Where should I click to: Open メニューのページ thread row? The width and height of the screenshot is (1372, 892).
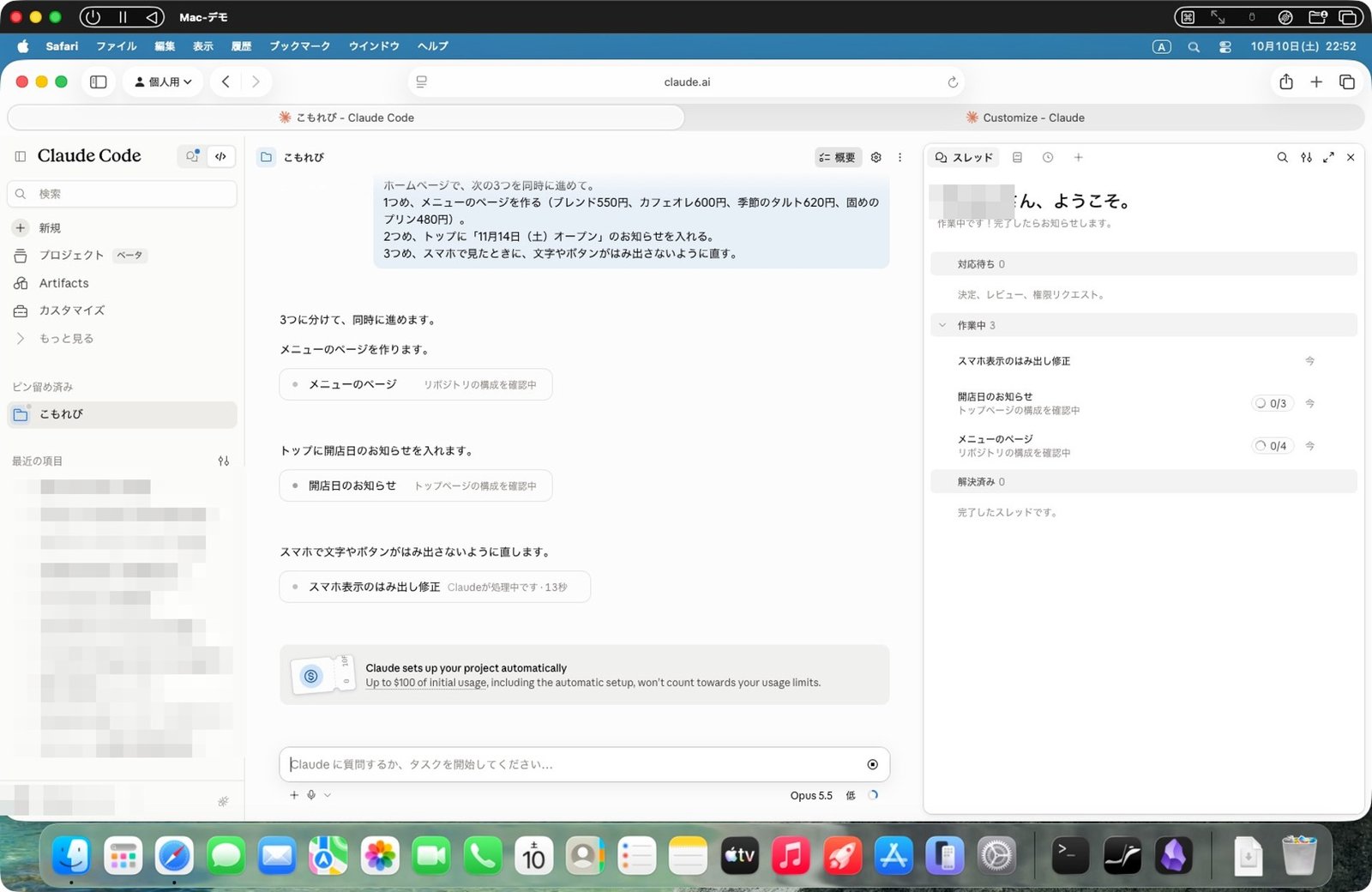[x=1144, y=445]
